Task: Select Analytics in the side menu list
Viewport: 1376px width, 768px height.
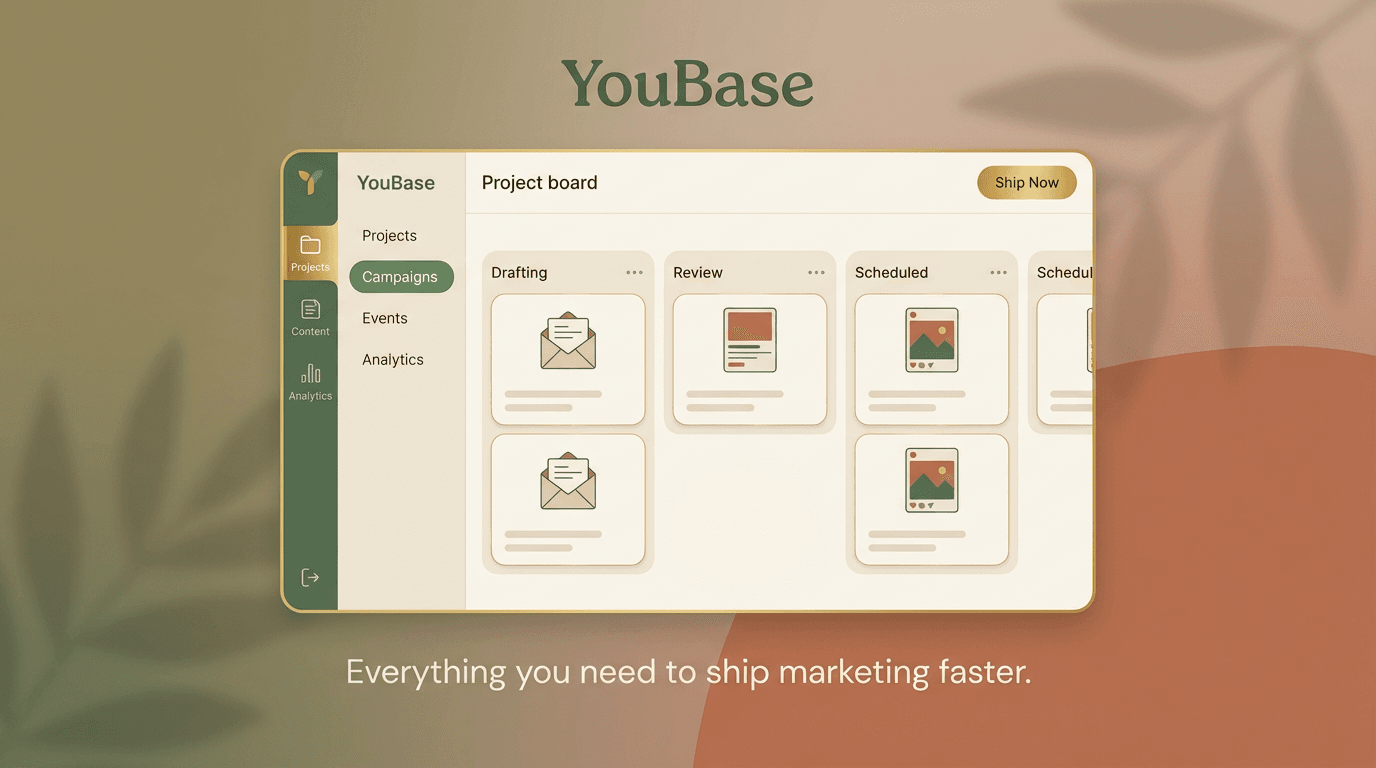Action: pos(393,359)
